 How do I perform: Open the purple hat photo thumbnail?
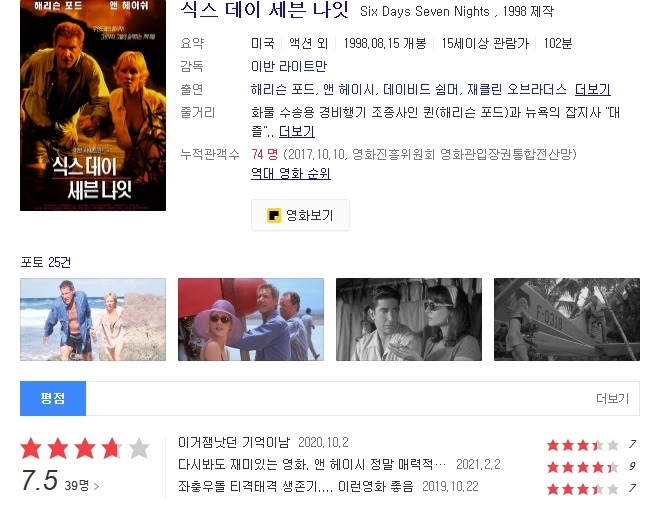click(x=251, y=319)
